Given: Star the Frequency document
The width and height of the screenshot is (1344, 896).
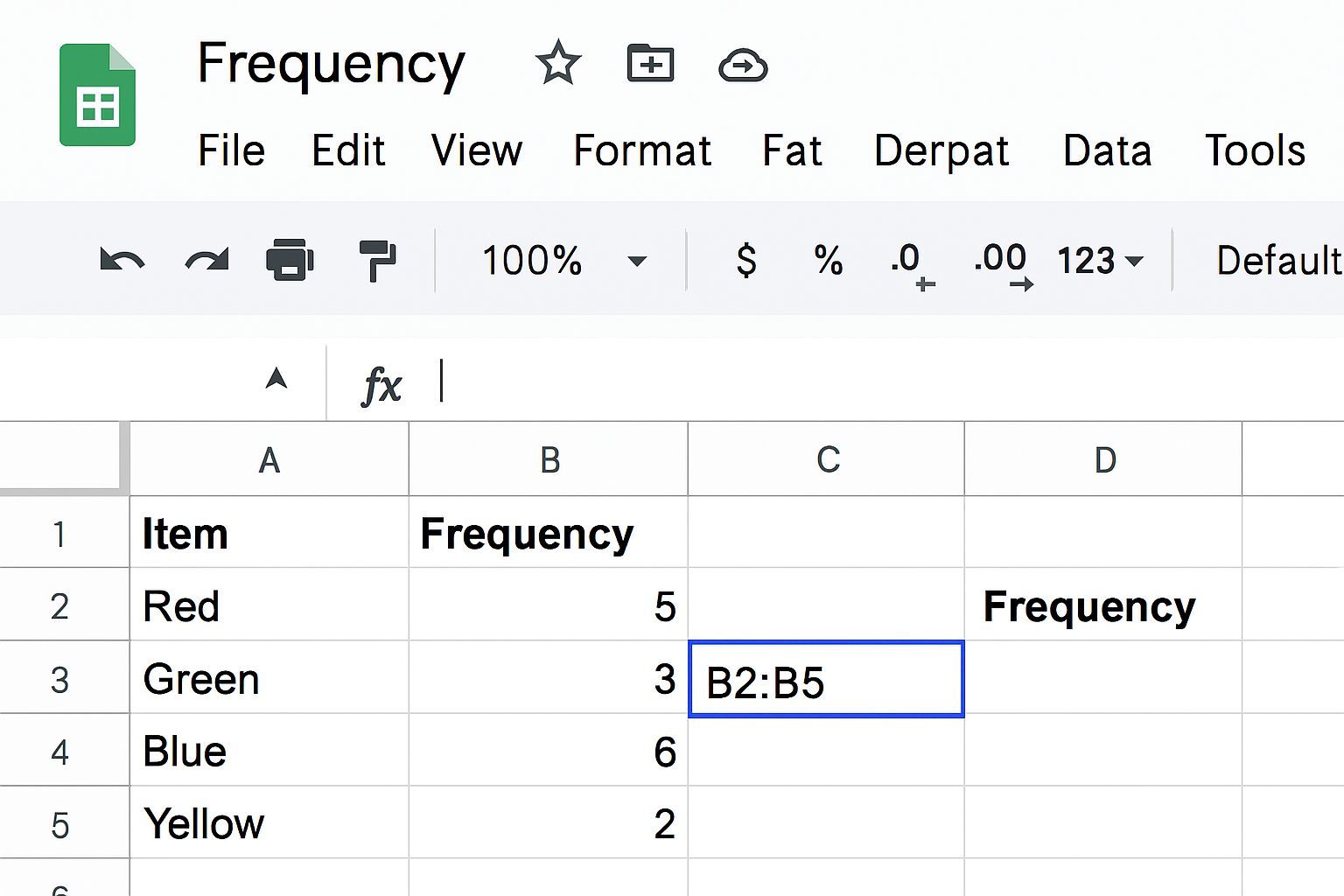Looking at the screenshot, I should pyautogui.click(x=557, y=64).
